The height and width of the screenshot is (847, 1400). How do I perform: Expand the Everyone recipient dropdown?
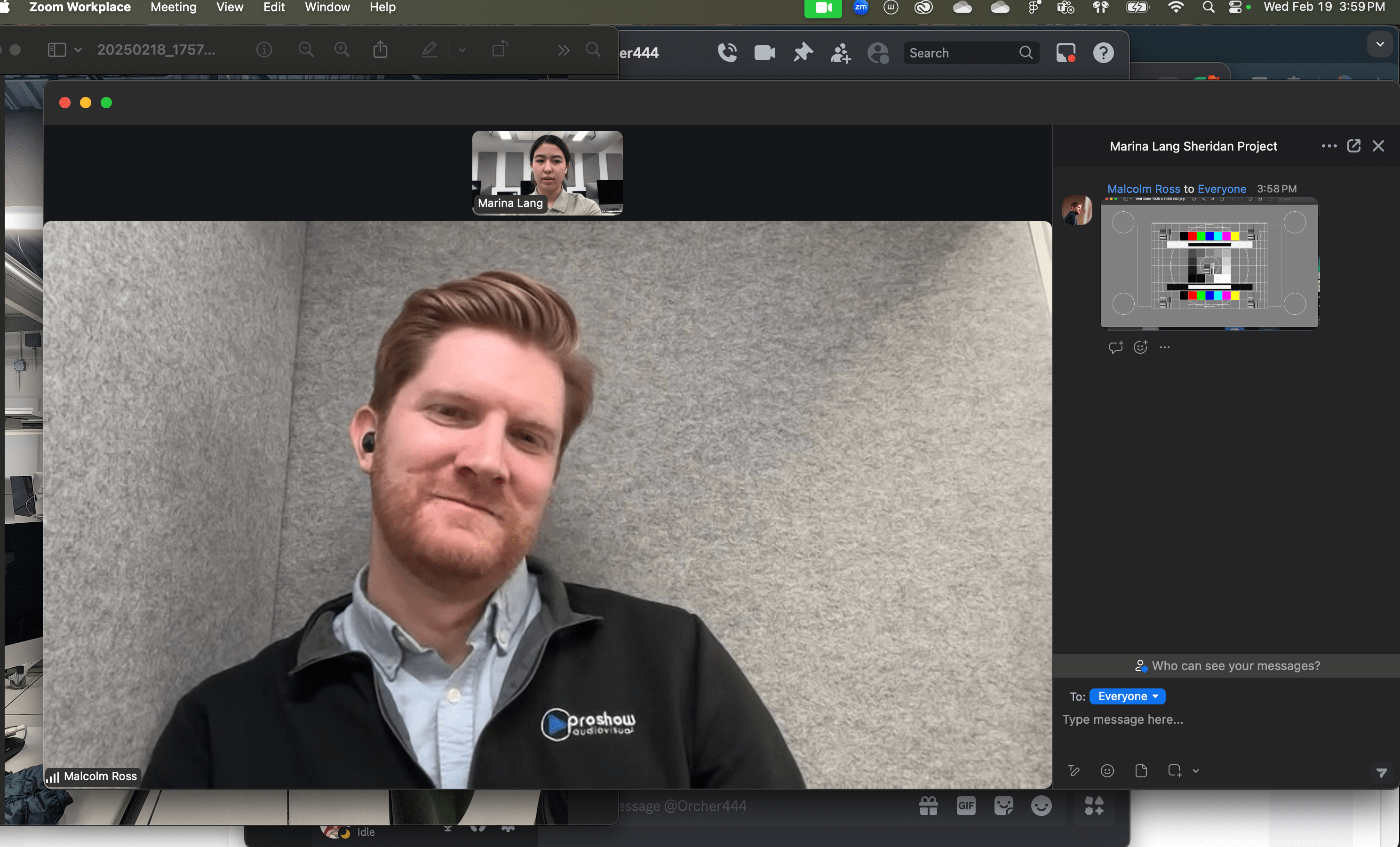click(1127, 696)
